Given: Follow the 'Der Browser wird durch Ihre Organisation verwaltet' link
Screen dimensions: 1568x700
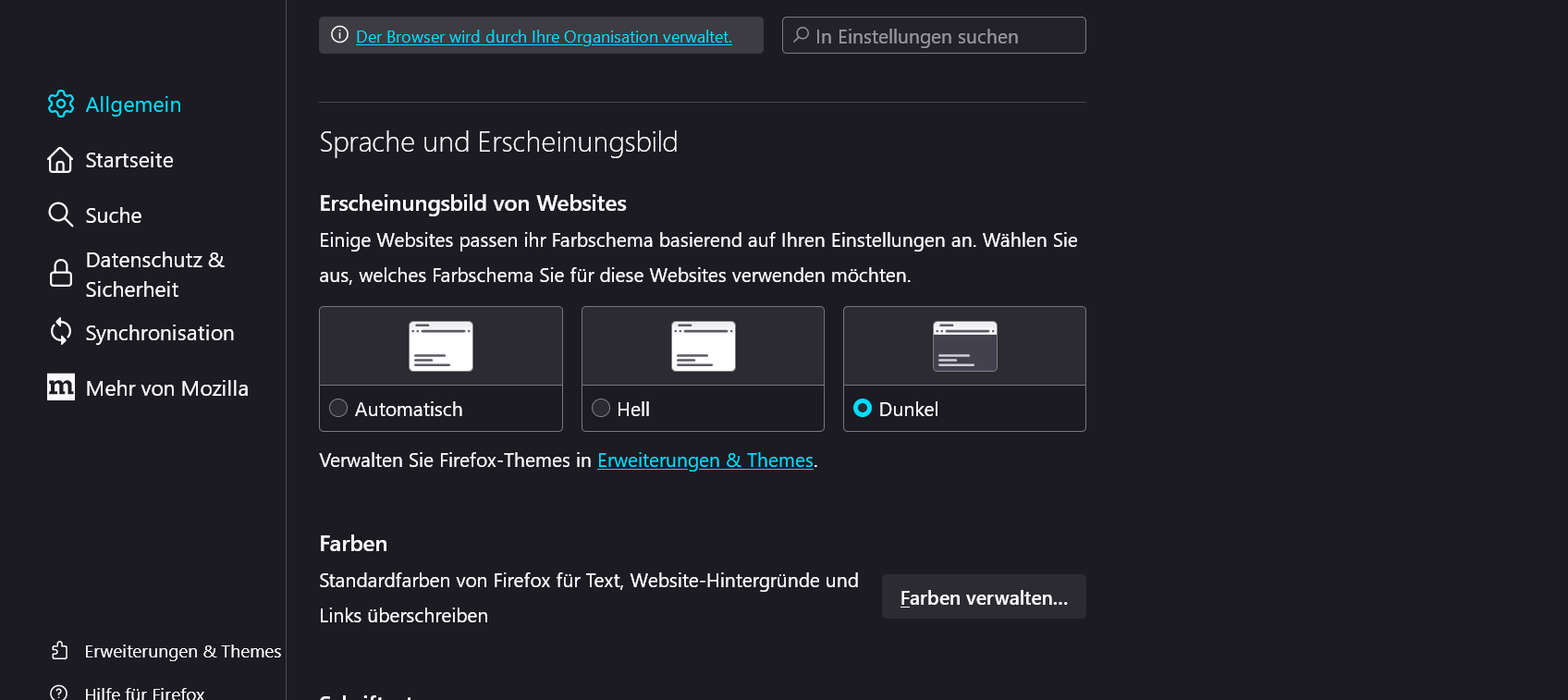Looking at the screenshot, I should [544, 37].
